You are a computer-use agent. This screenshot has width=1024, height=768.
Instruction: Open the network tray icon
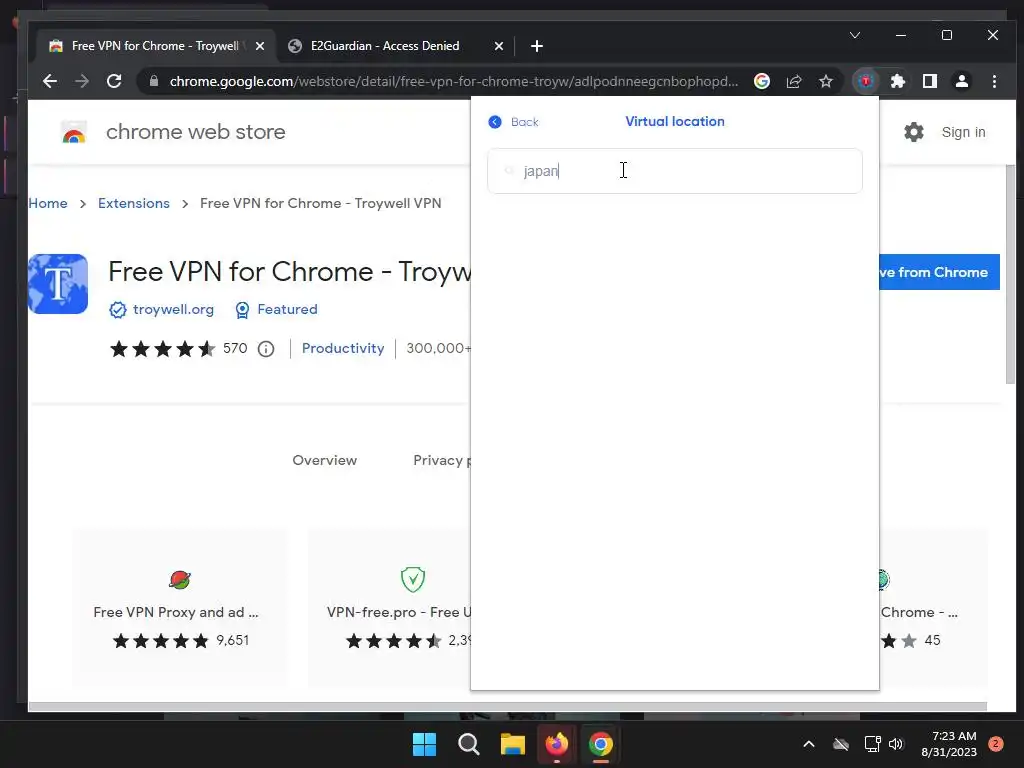tap(872, 744)
